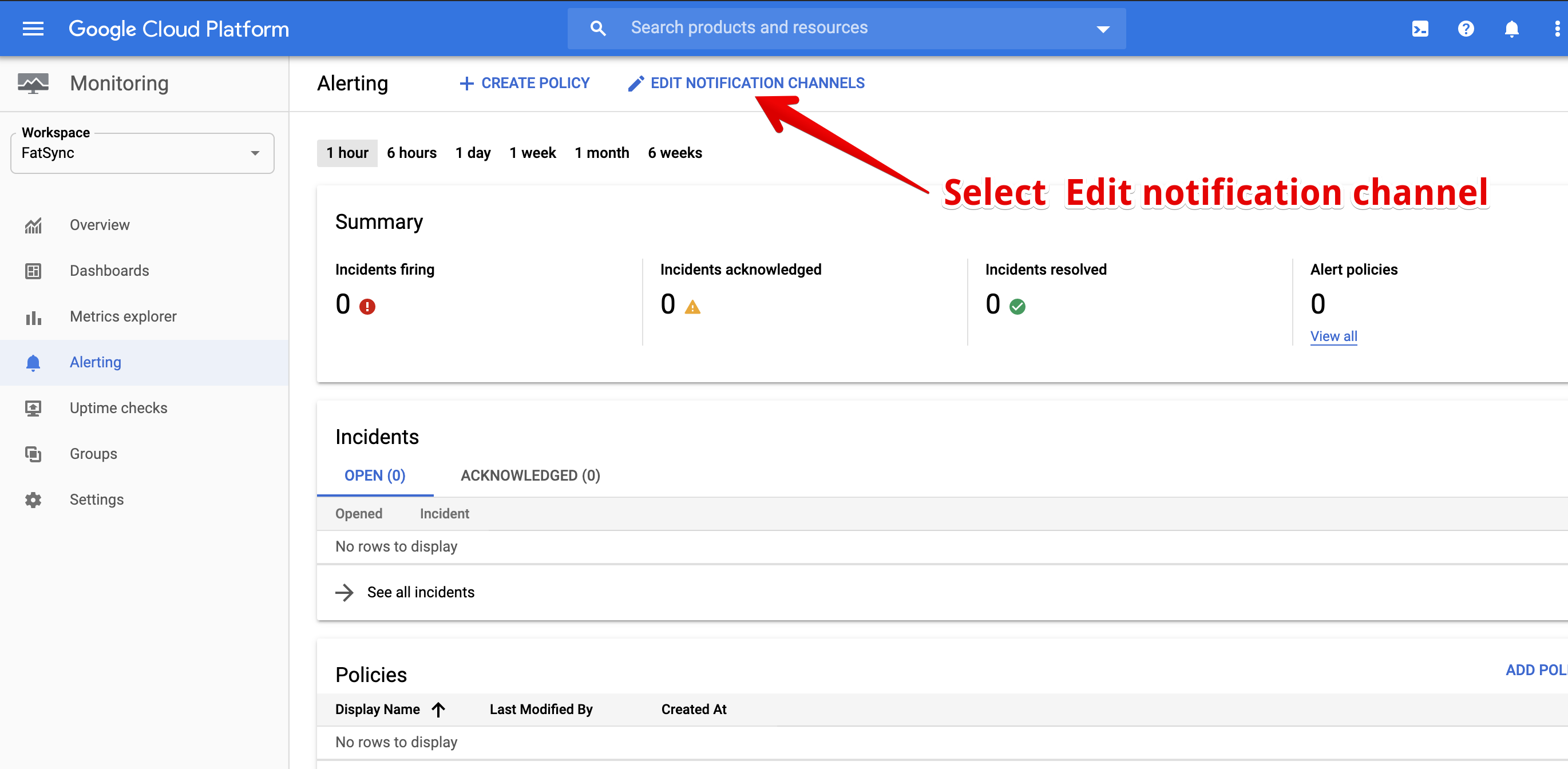Viewport: 1568px width, 769px height.
Task: Click the Dashboards grid icon
Action: click(33, 271)
